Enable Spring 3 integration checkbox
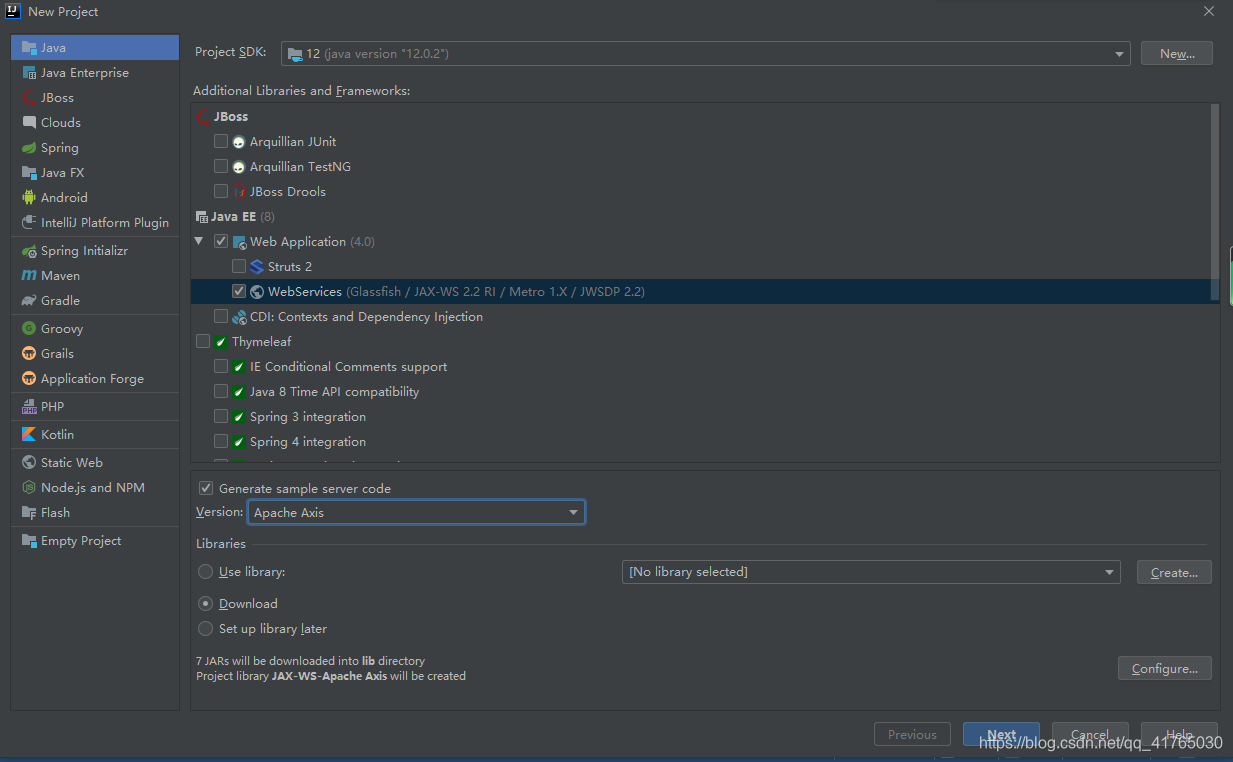 click(221, 416)
